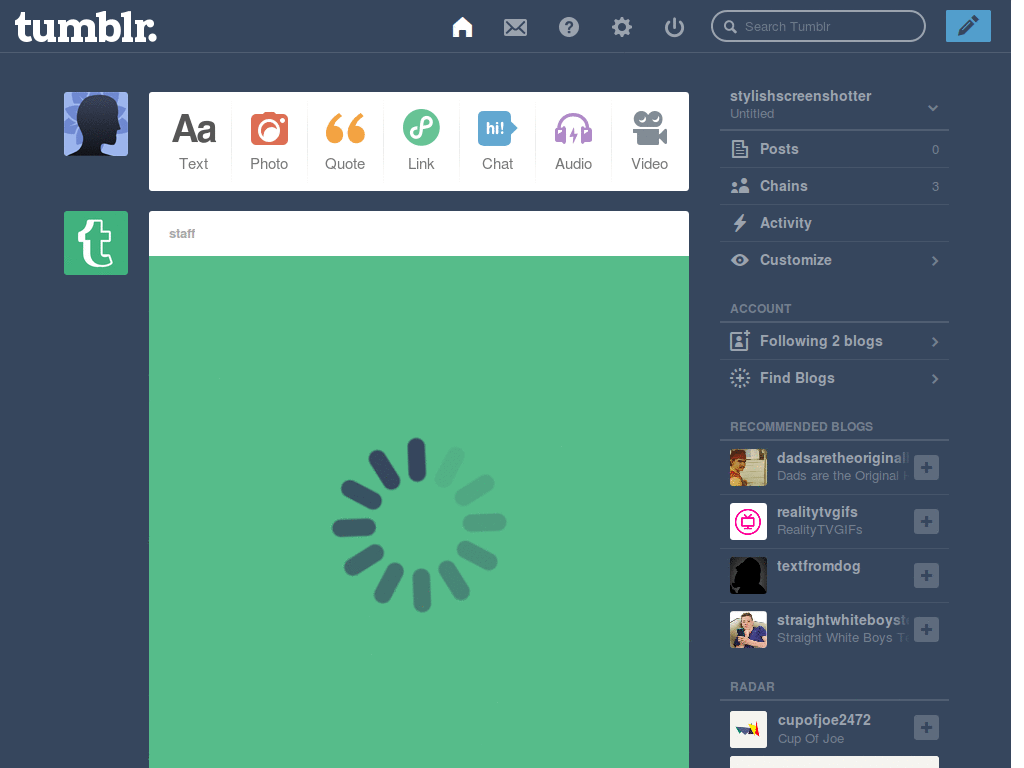Click the dadsaretheoriginal avatar thumbnail
The height and width of the screenshot is (768, 1024).
[748, 468]
